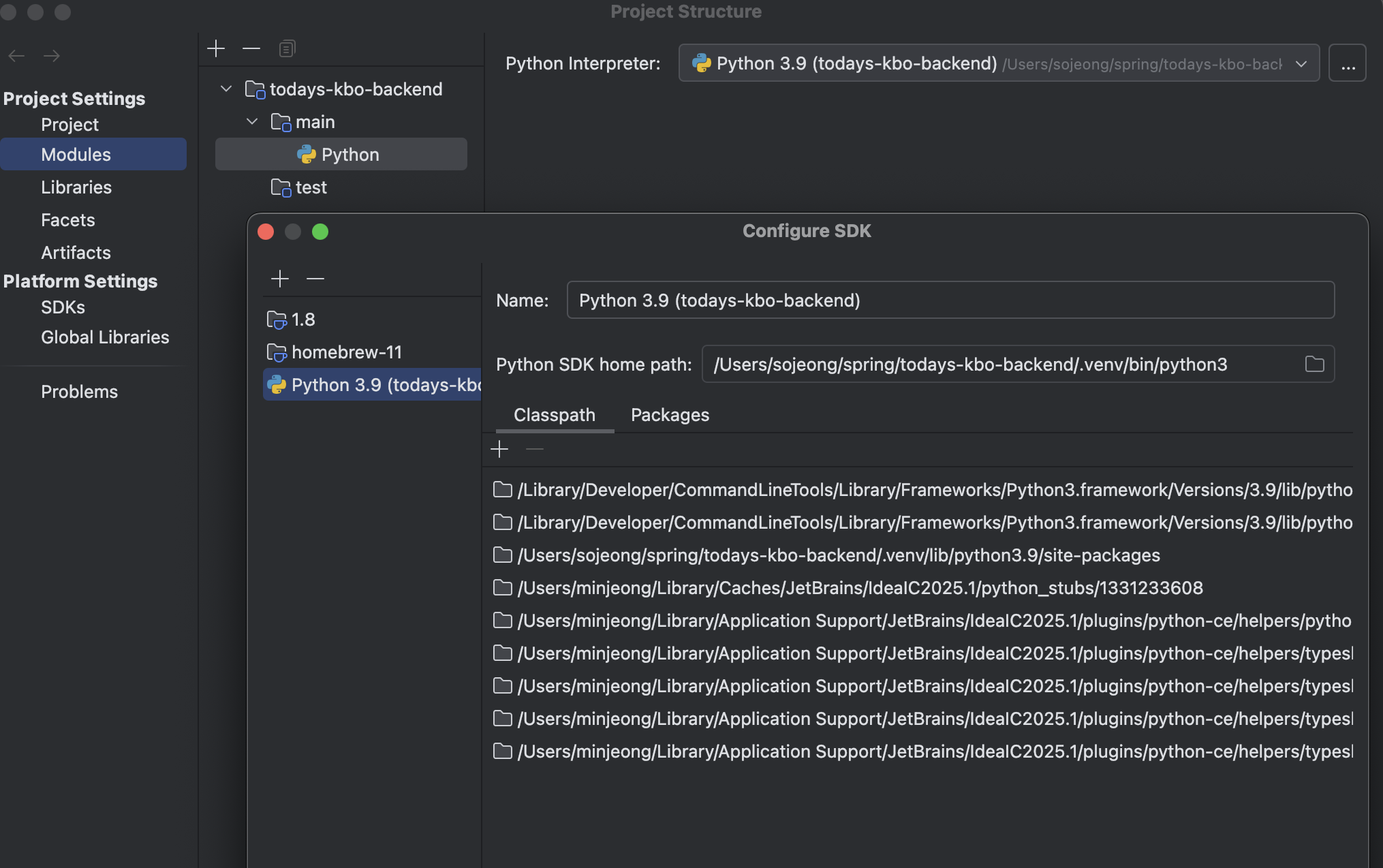Click the copy module icon
This screenshot has height=868, width=1383.
(287, 48)
